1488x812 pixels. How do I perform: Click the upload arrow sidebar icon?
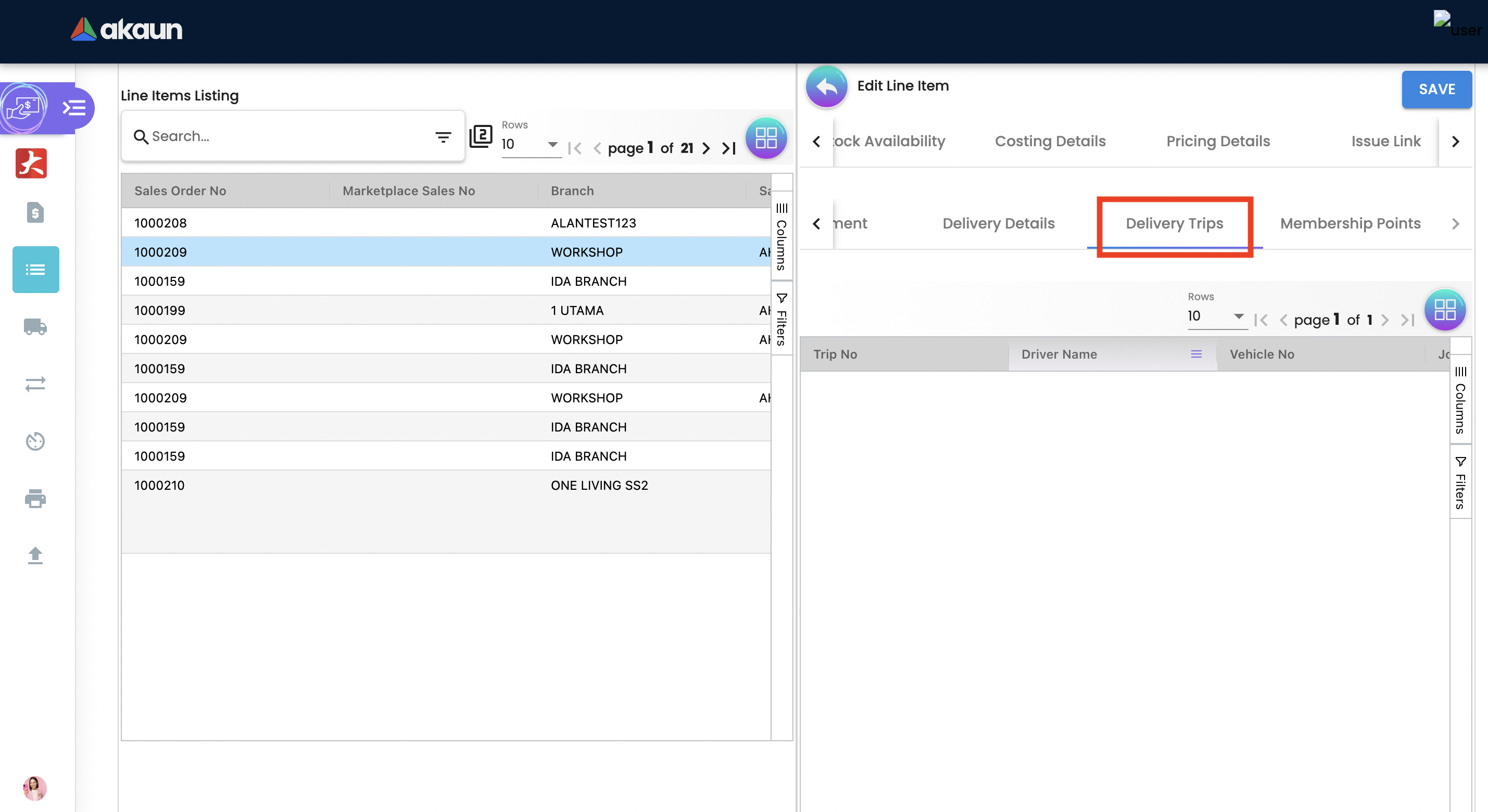point(35,555)
